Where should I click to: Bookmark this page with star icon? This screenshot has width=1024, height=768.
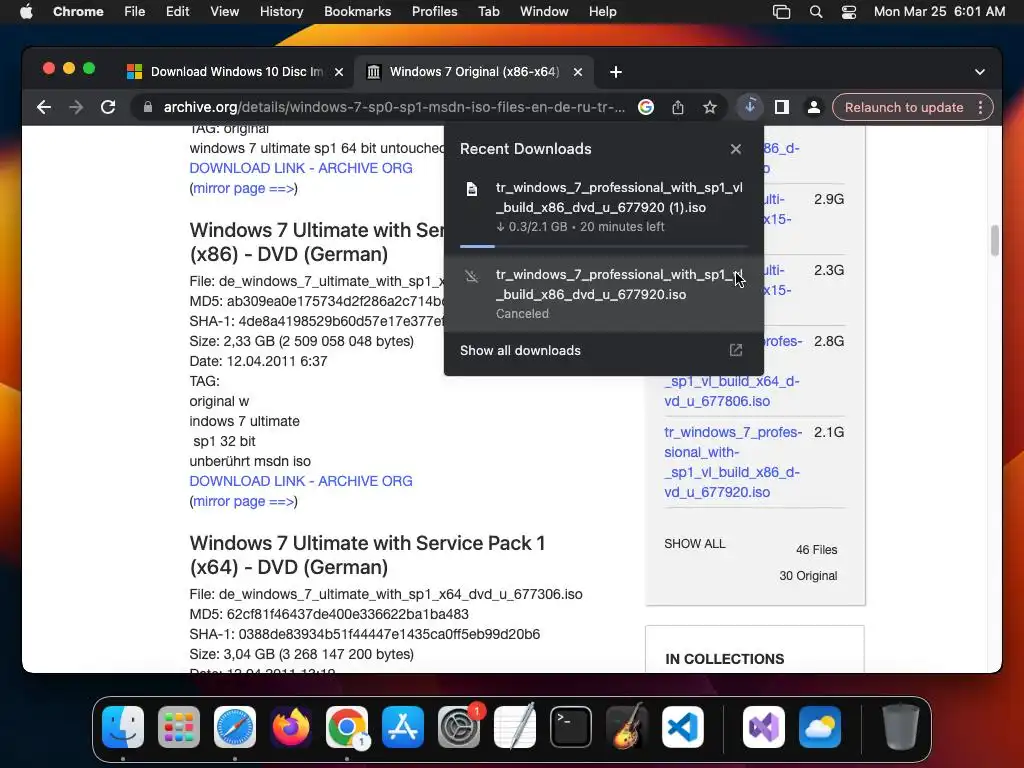(x=710, y=107)
